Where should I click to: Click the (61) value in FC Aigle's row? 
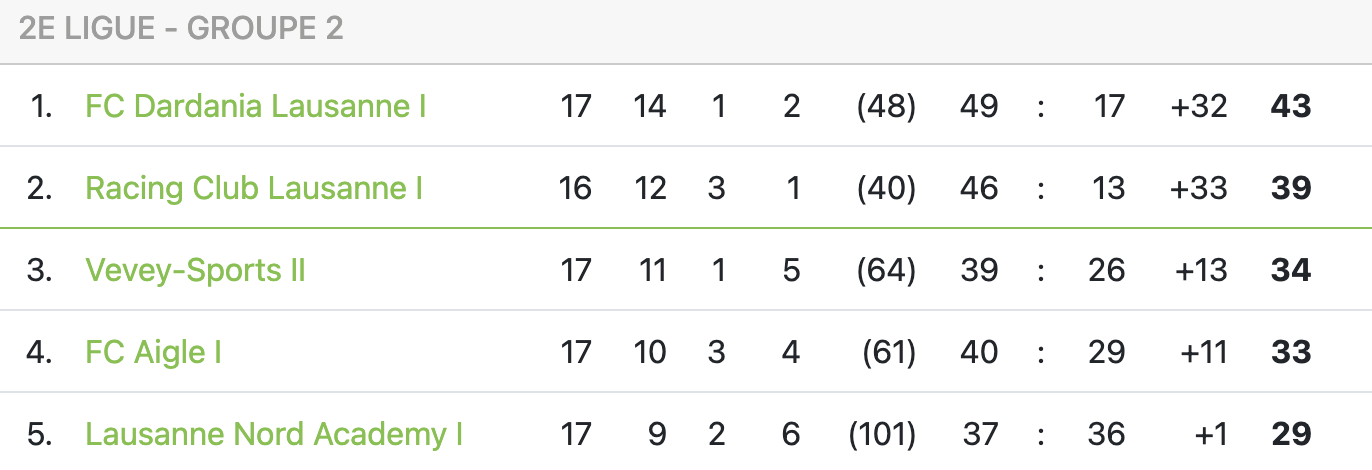tap(888, 352)
